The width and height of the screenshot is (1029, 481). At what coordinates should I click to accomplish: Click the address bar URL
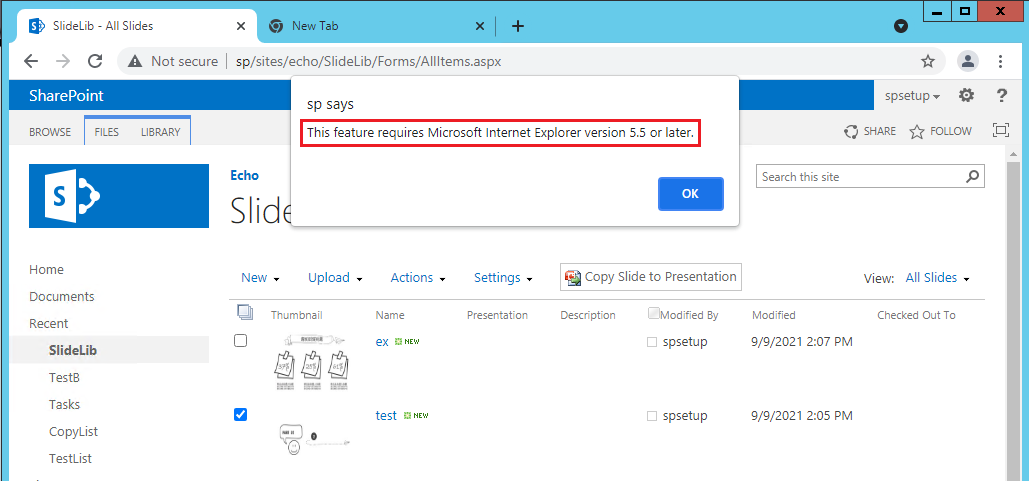(x=369, y=62)
